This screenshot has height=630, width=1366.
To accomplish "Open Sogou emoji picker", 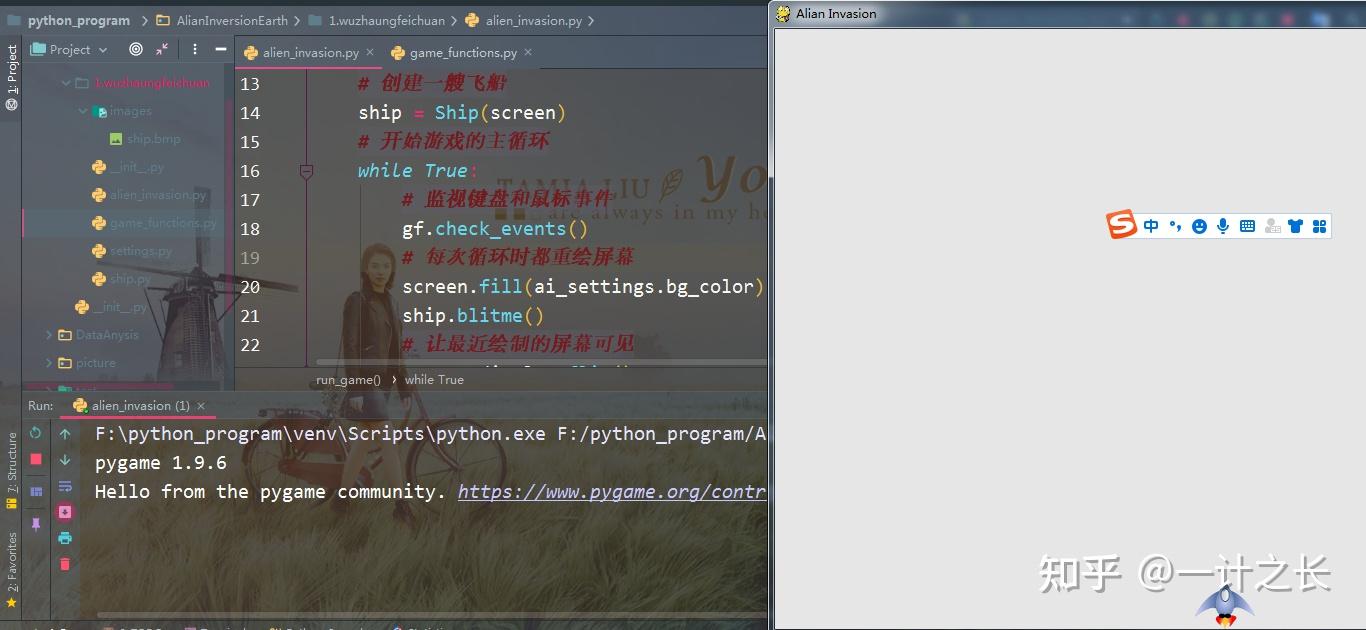I will coord(1199,225).
